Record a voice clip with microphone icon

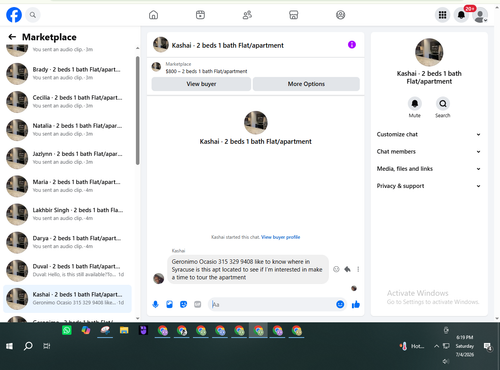tap(155, 304)
